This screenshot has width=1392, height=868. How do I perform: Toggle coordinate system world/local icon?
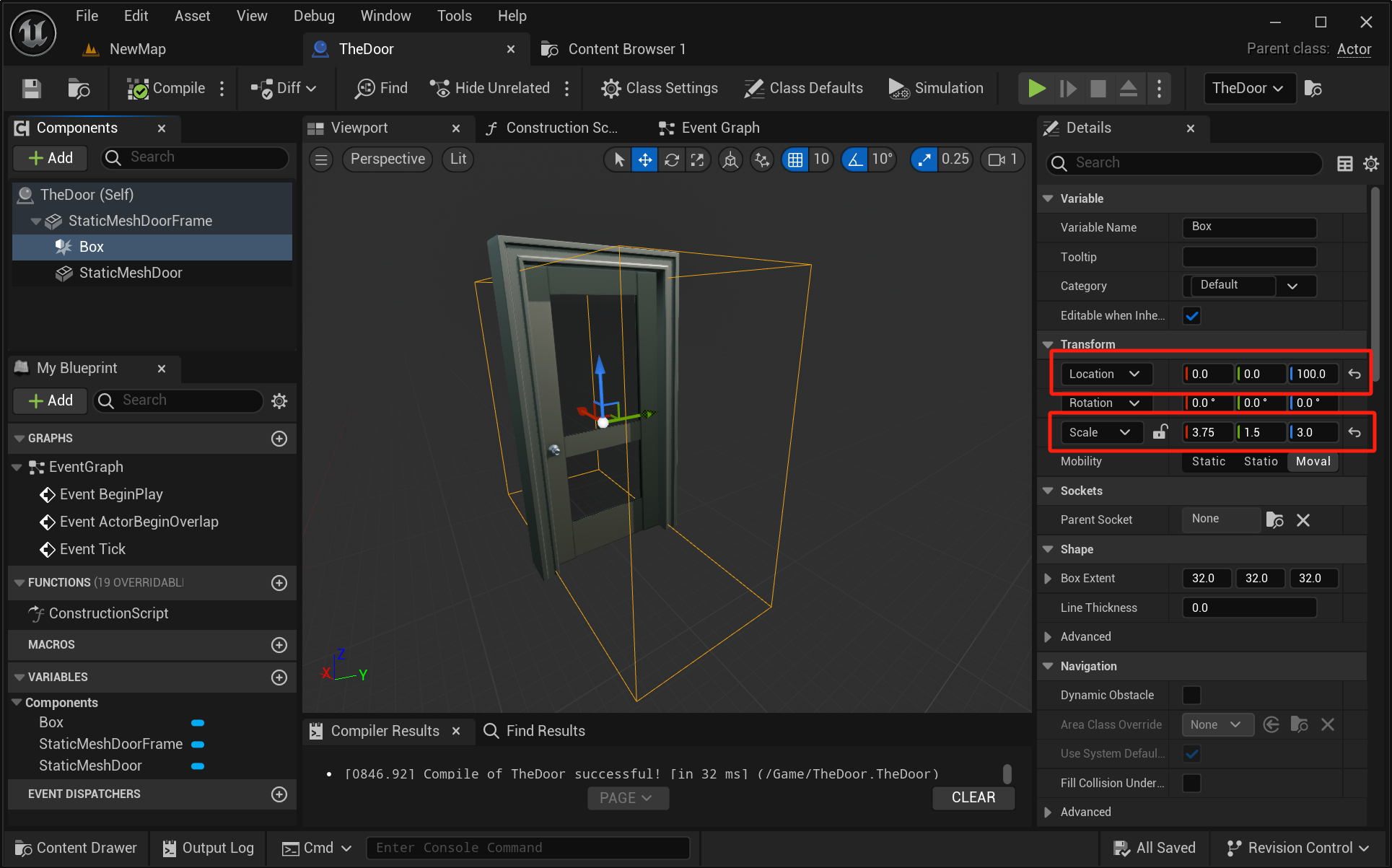[730, 159]
